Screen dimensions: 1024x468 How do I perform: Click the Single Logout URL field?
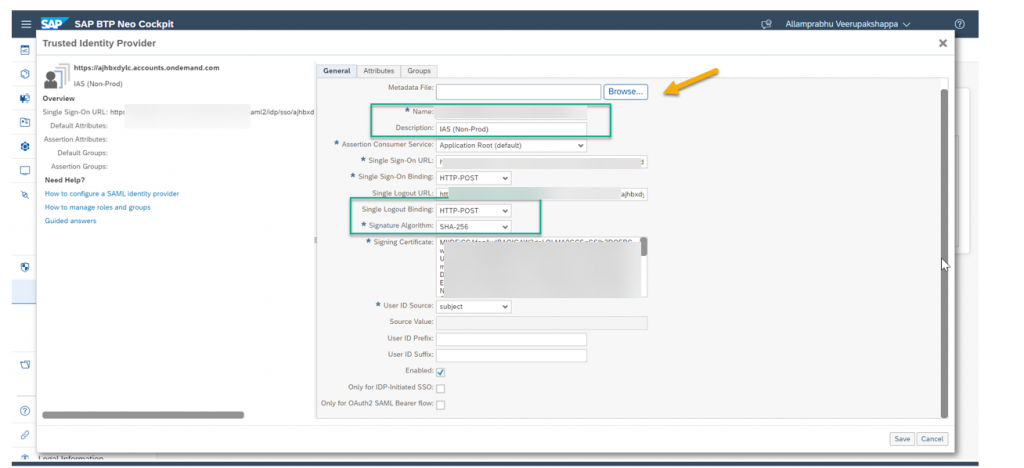(x=541, y=194)
